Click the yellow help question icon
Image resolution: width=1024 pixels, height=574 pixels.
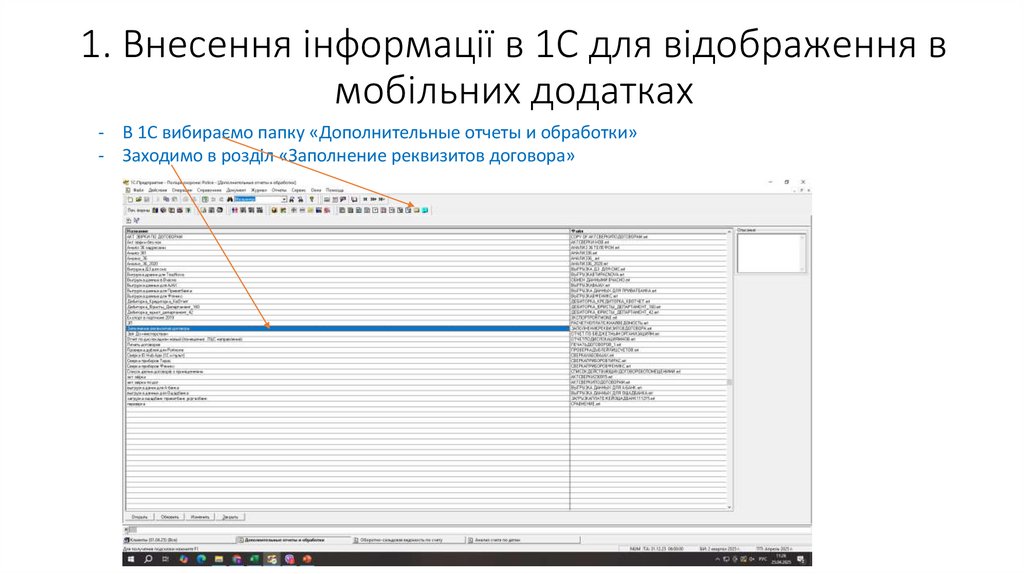312,199
